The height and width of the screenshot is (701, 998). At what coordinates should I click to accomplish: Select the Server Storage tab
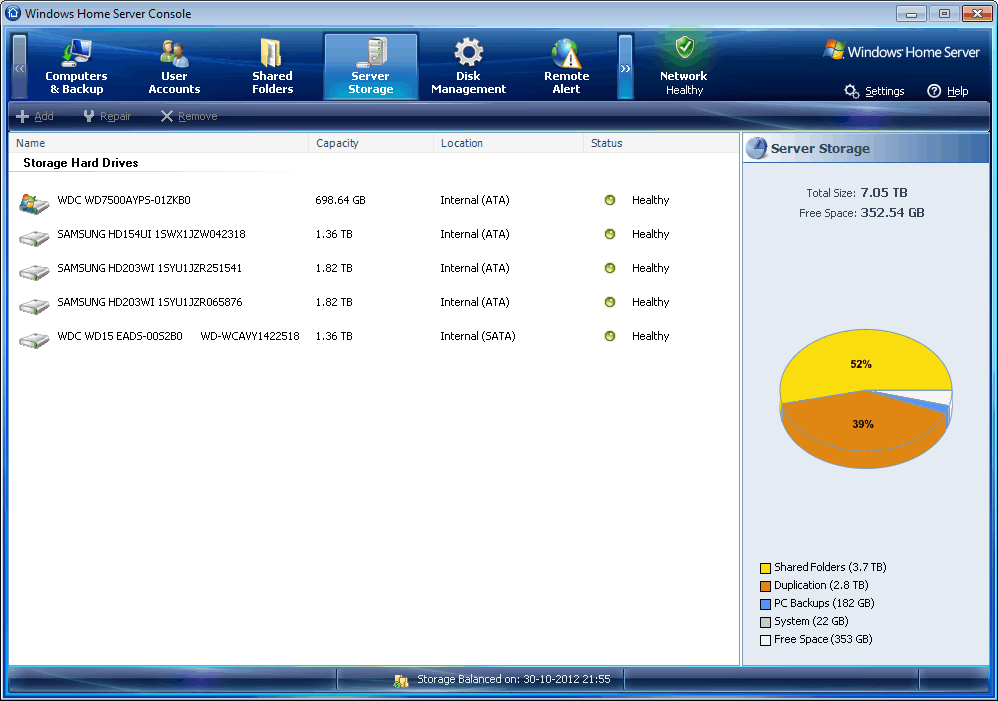point(370,66)
